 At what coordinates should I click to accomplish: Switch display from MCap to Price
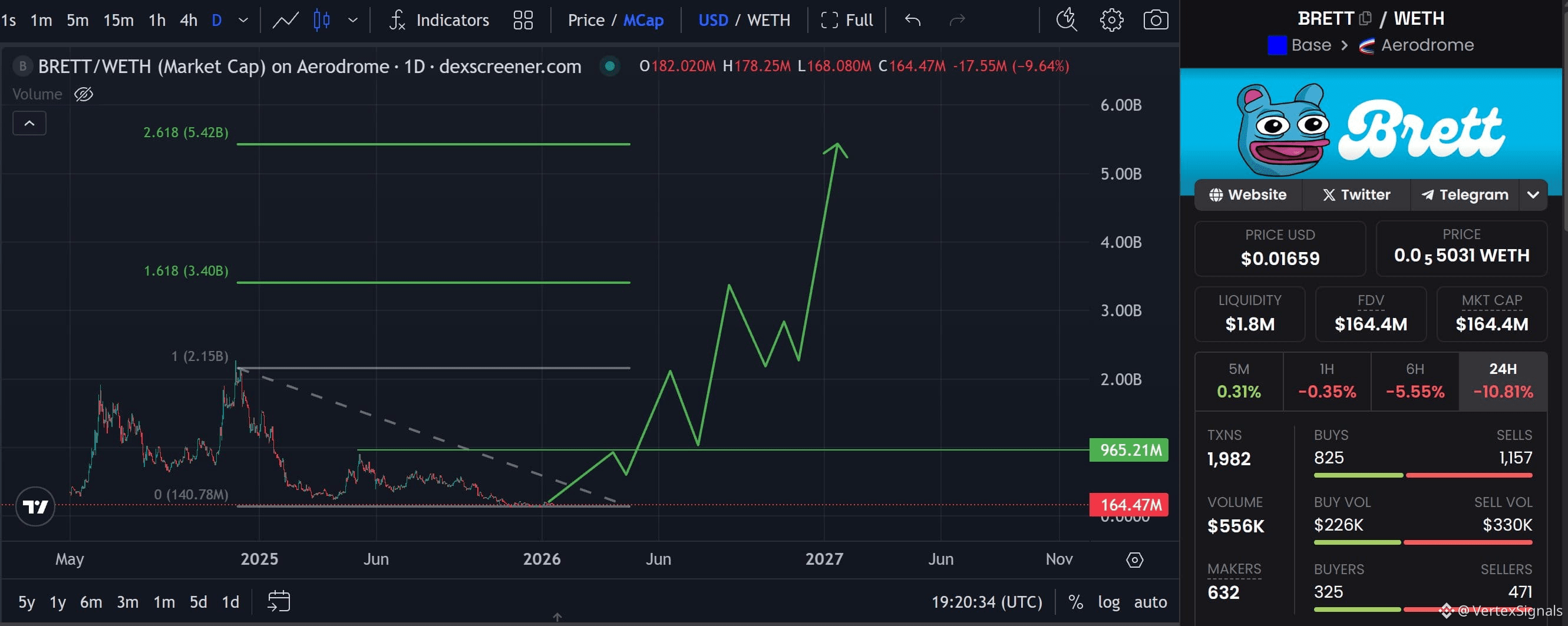pos(586,19)
